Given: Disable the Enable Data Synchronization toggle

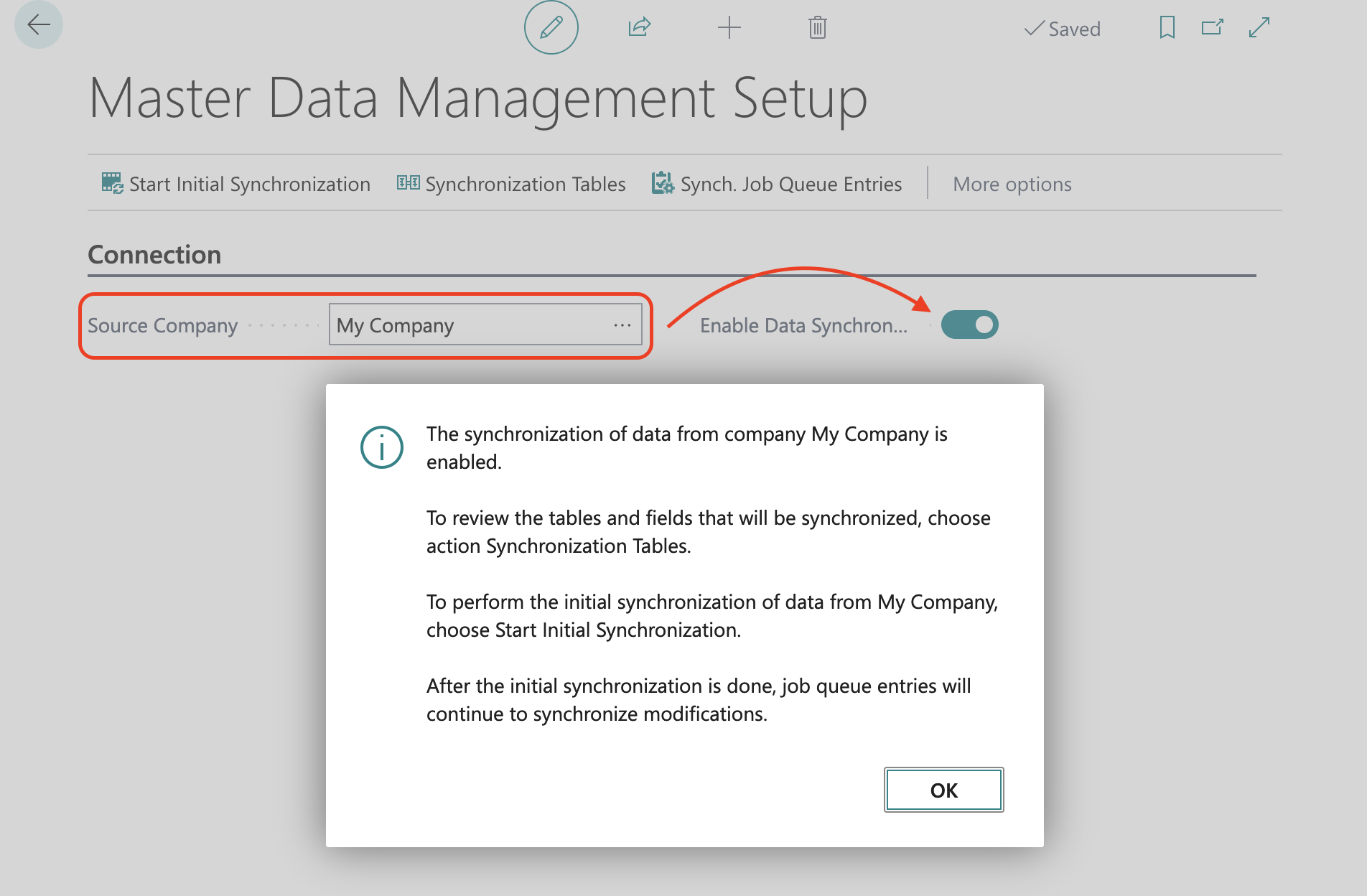Looking at the screenshot, I should pyautogui.click(x=969, y=325).
